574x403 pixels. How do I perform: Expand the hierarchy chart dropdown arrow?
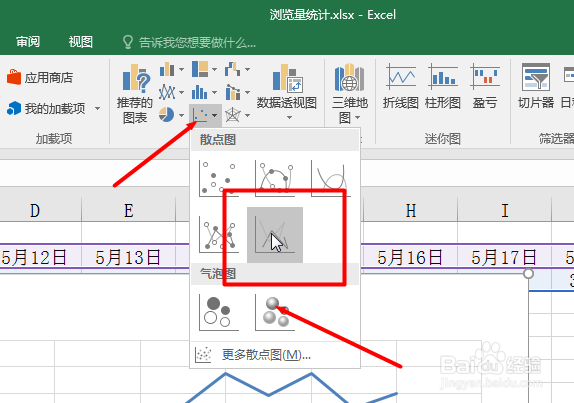215,69
